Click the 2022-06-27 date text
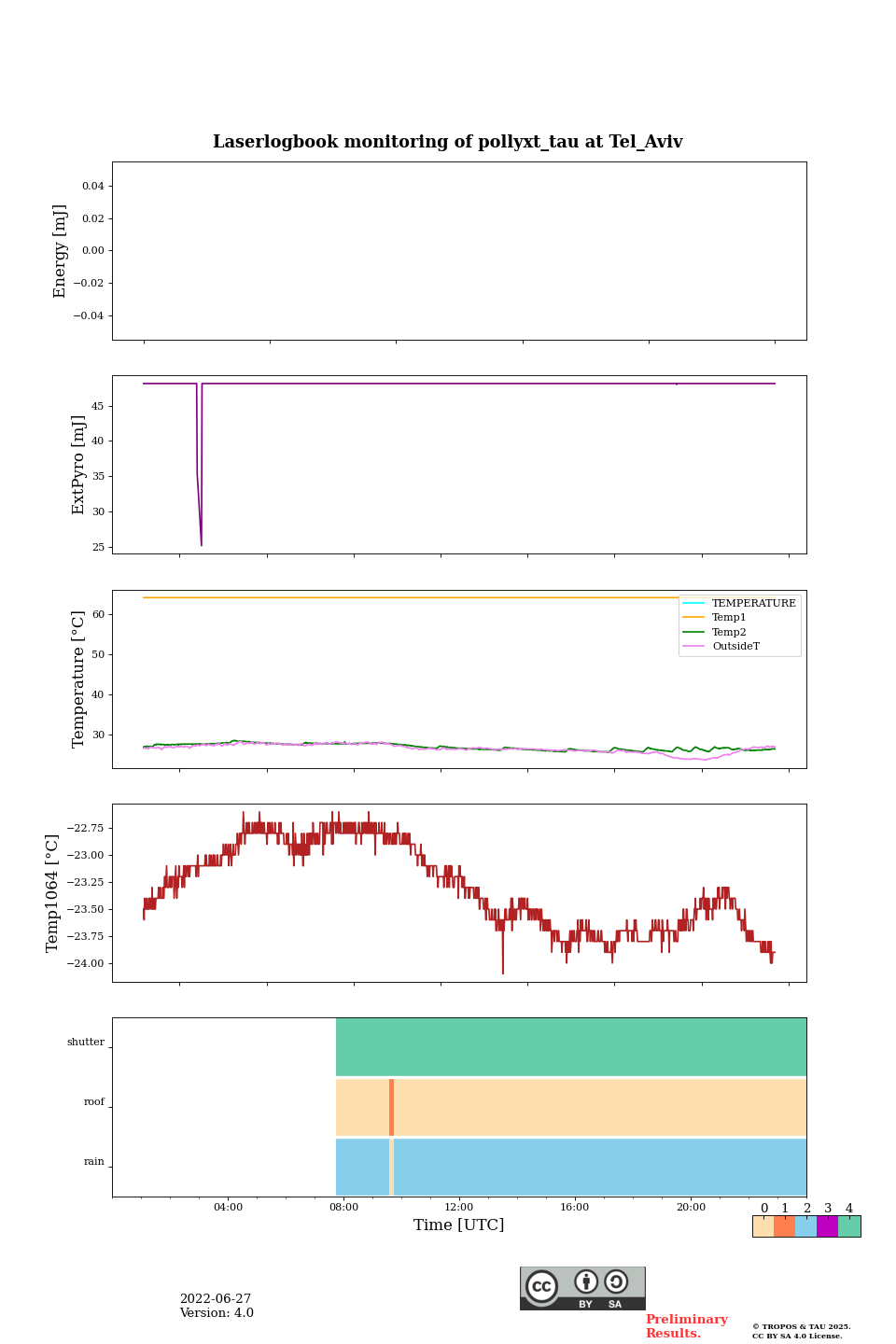Screen dimensions: 896x1344 (216, 1299)
